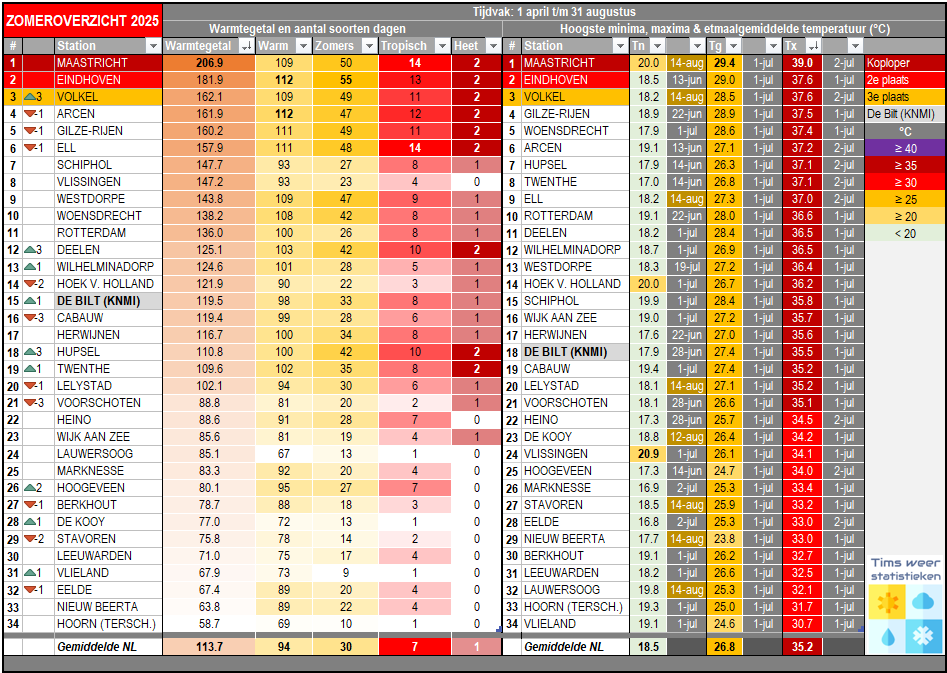Select Maastricht's Warmtegetal value 206.9
The width and height of the screenshot is (947, 673).
(x=209, y=63)
